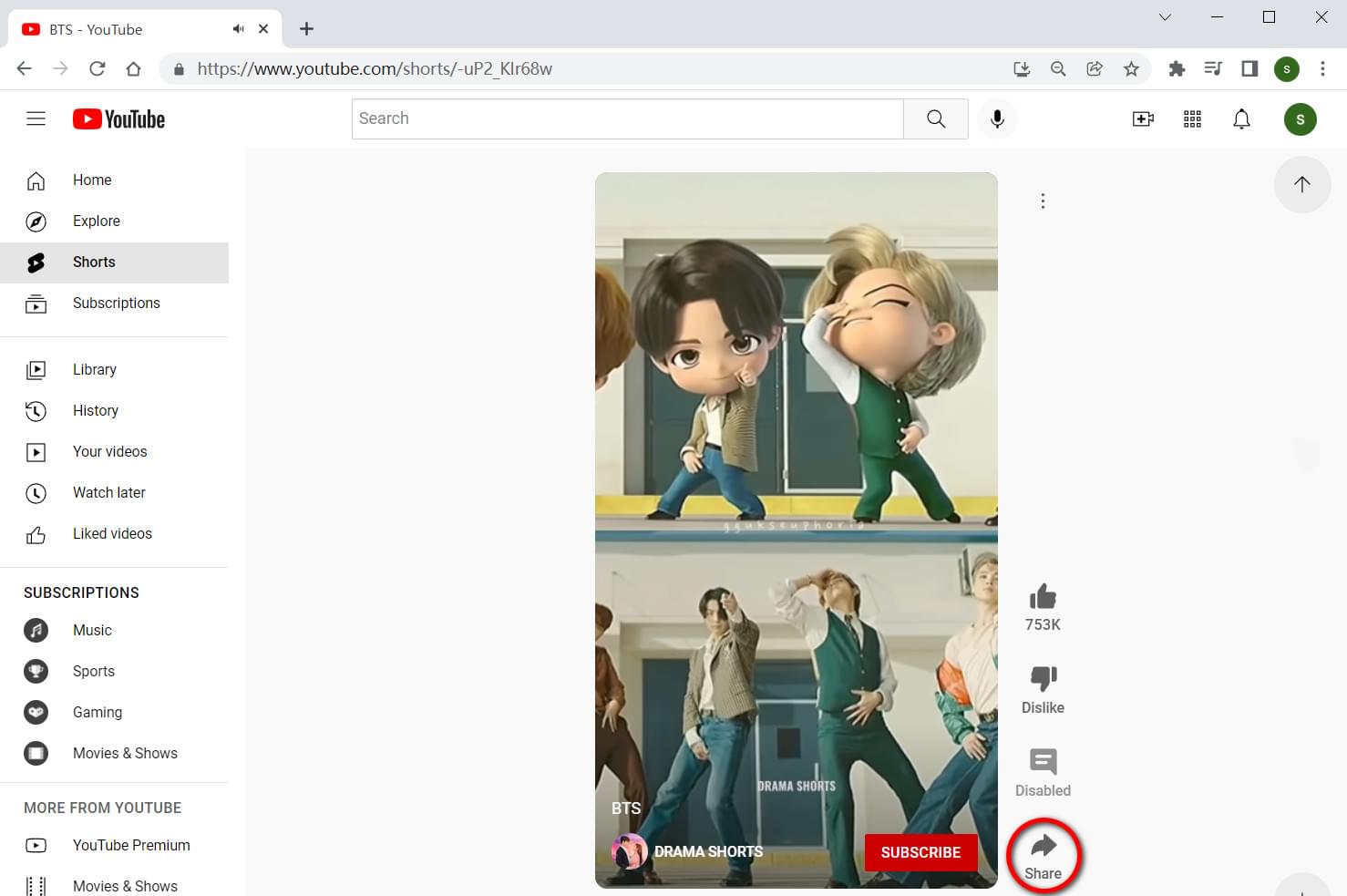The height and width of the screenshot is (896, 1347).
Task: Open the DRAMA SHORTS channel avatar
Action: tap(629, 852)
